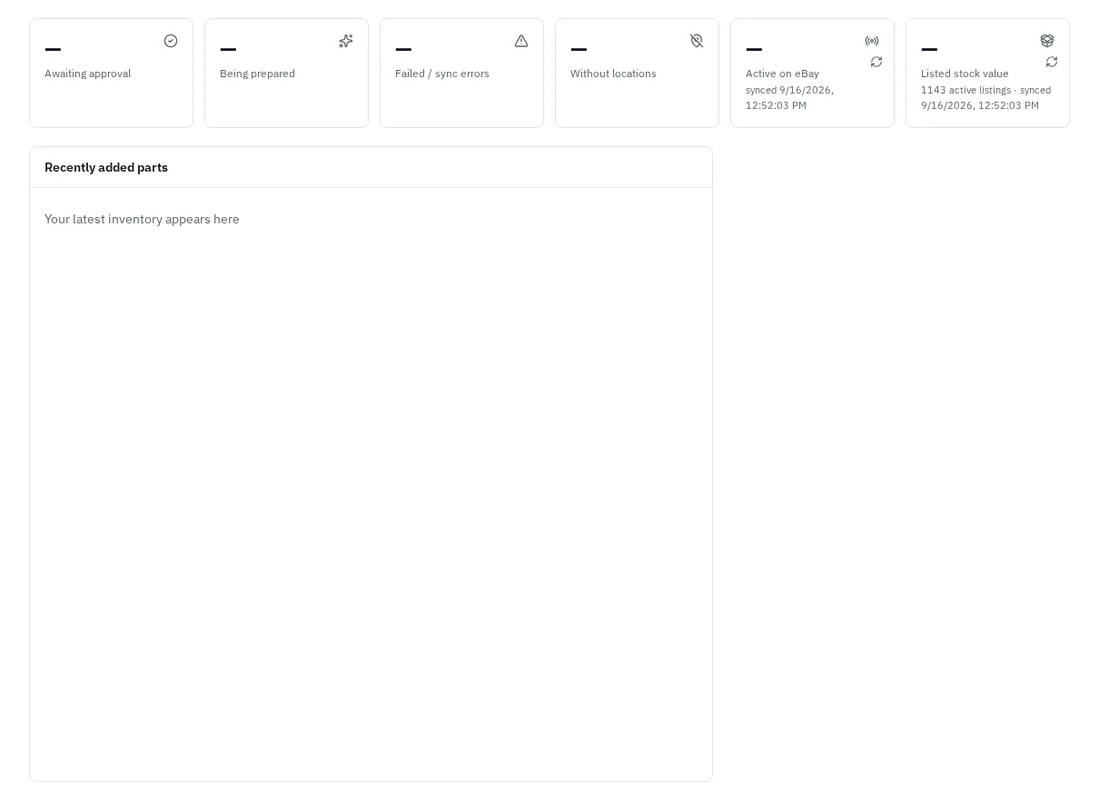This screenshot has width=1099, height=800.
Task: Select the Active on eBay label
Action: pos(782,74)
